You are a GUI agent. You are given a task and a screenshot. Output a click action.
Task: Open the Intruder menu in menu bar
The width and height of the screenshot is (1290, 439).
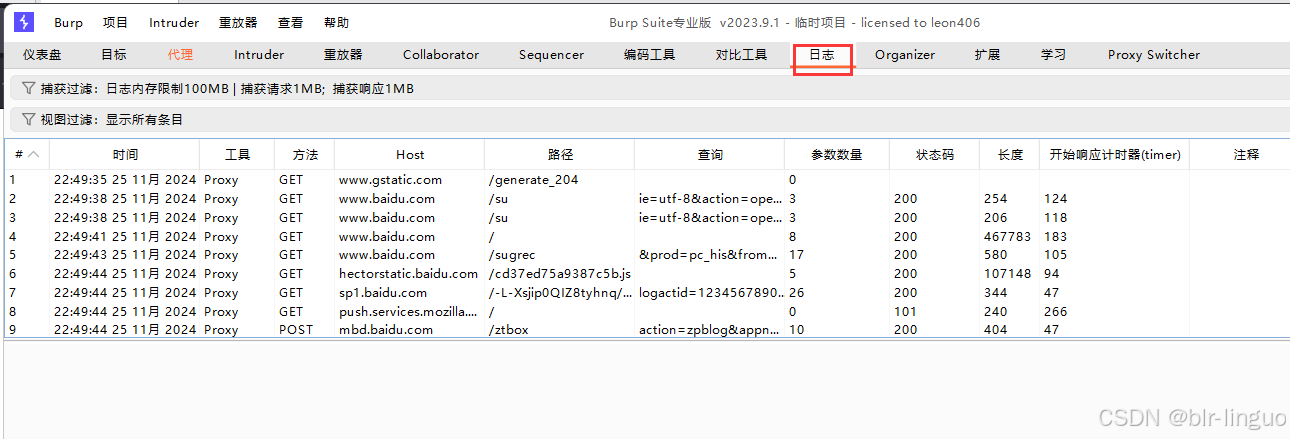[174, 23]
